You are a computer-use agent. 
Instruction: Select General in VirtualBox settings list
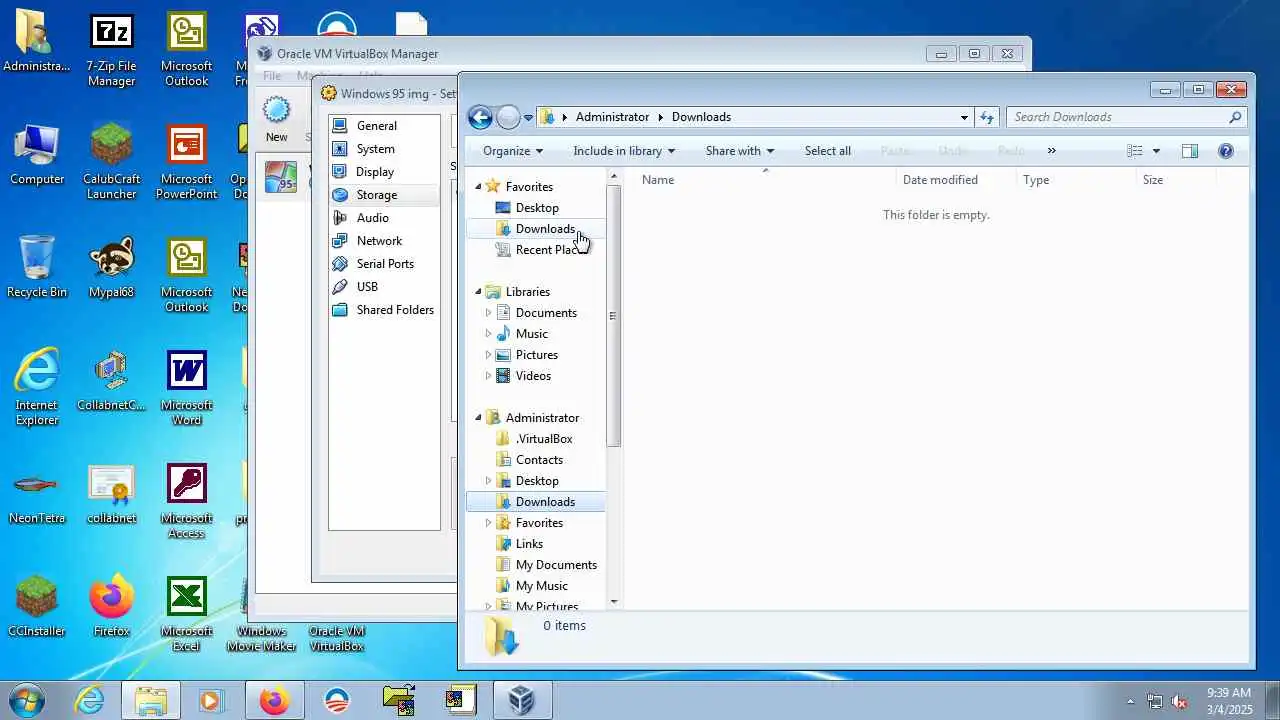[384, 126]
